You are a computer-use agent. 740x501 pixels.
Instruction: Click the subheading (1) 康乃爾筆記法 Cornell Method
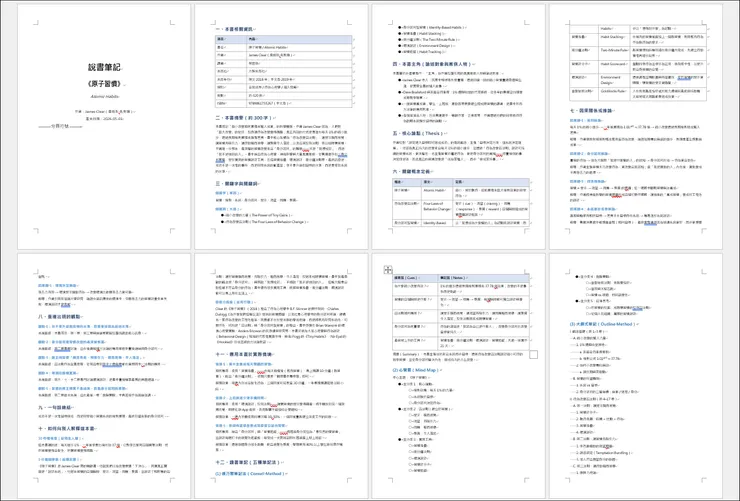[x=251, y=474]
